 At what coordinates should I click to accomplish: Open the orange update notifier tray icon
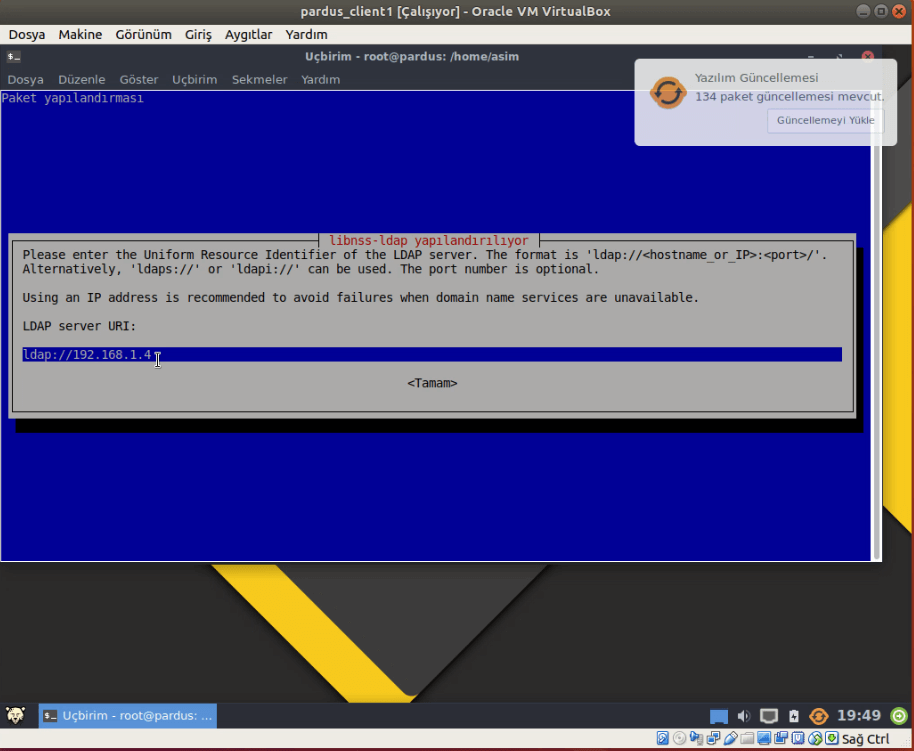point(818,716)
